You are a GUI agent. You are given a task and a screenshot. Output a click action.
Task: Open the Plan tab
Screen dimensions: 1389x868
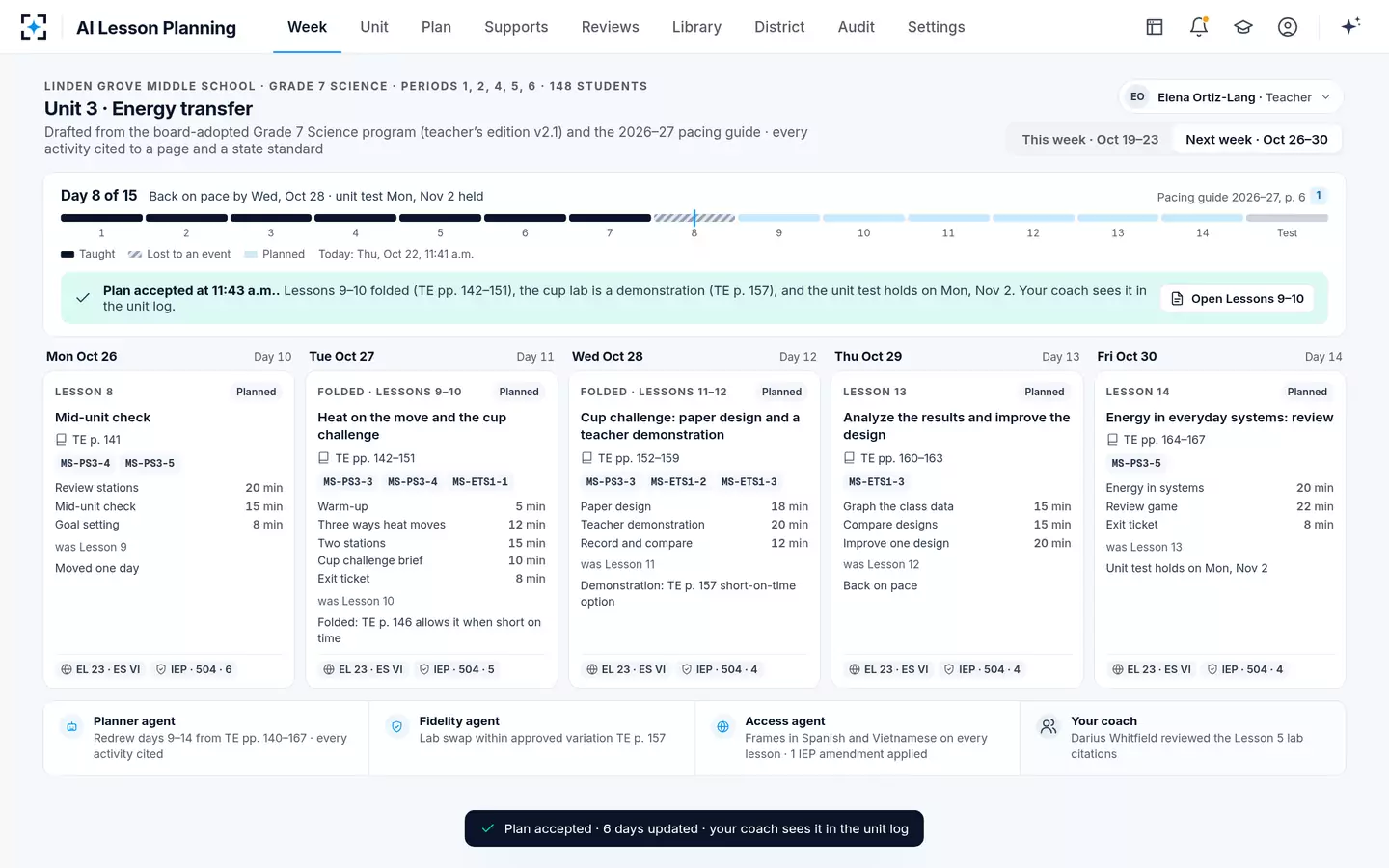coord(436,27)
